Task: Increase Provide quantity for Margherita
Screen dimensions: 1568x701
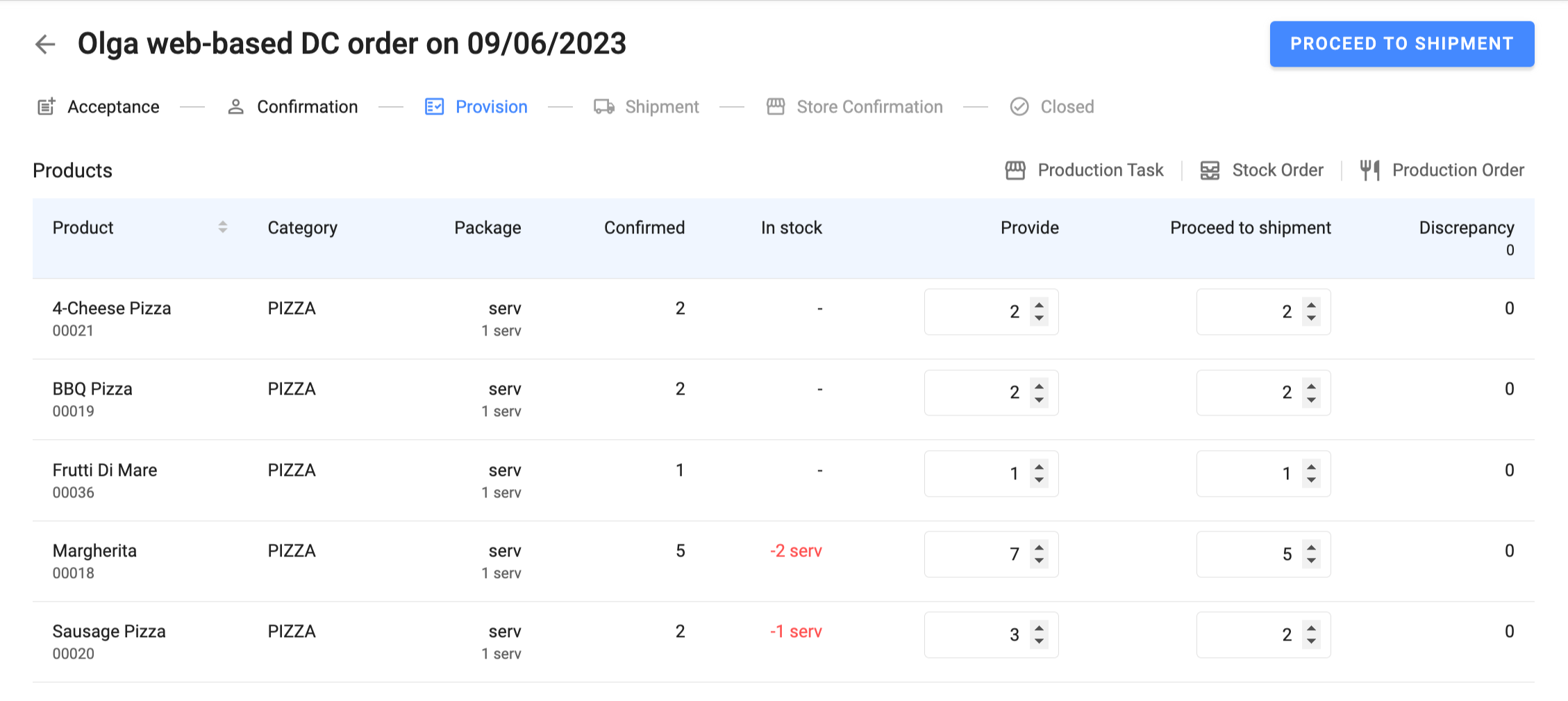Action: click(x=1039, y=547)
